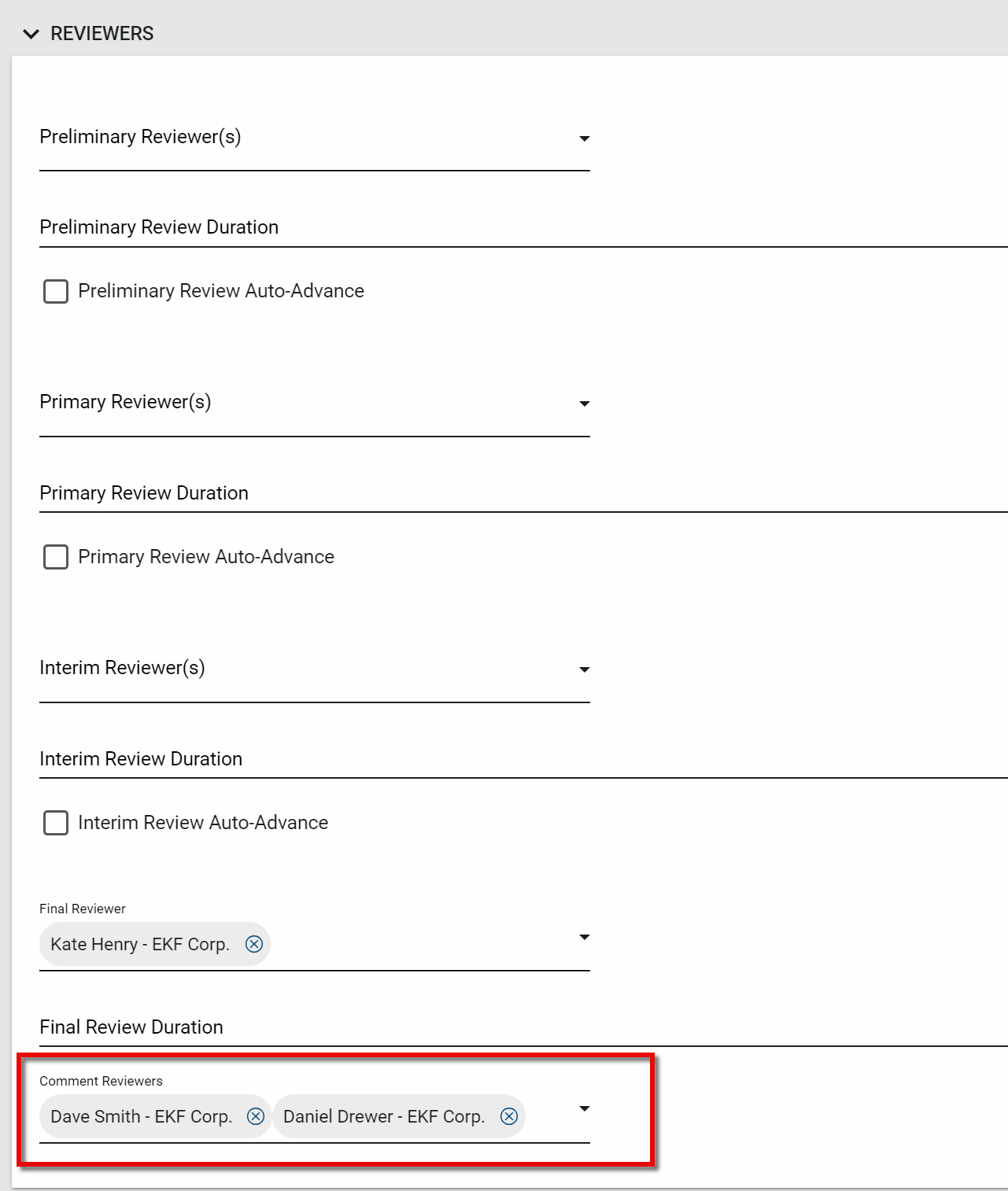Expand the Primary Reviewer(s) dropdown

[x=584, y=404]
